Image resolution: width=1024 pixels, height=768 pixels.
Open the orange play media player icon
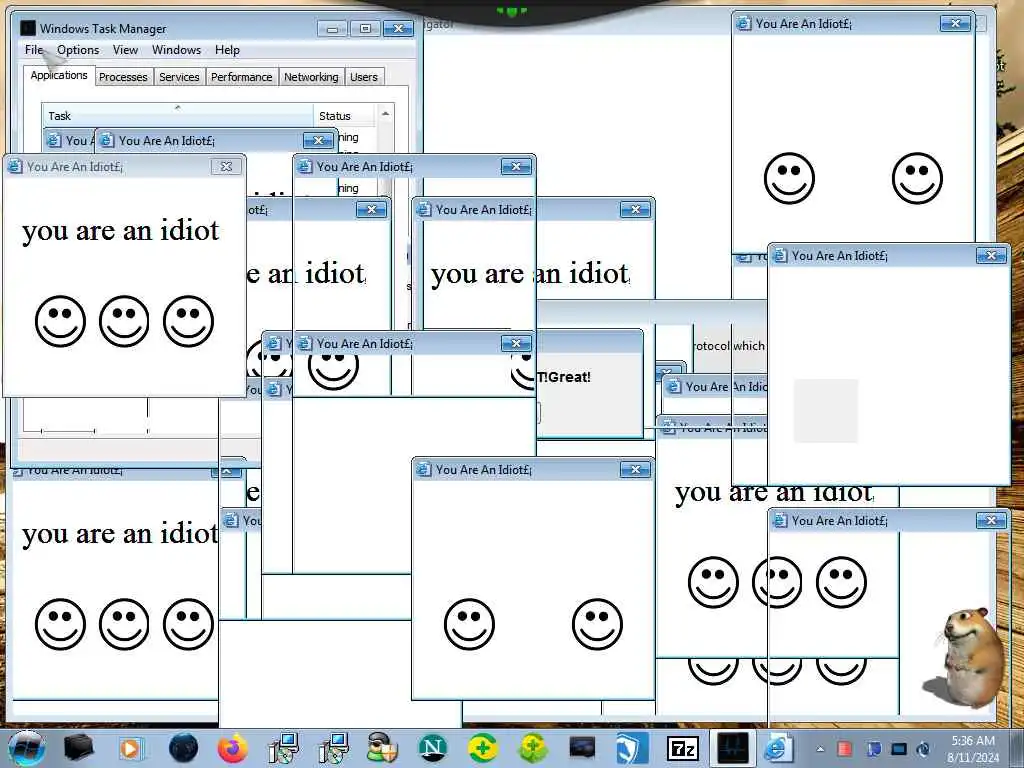131,748
